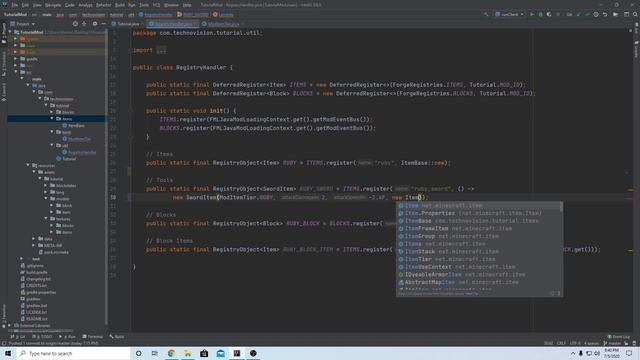Click Run with Coverage icon
Image resolution: width=640 pixels, height=360 pixels.
(549, 14)
